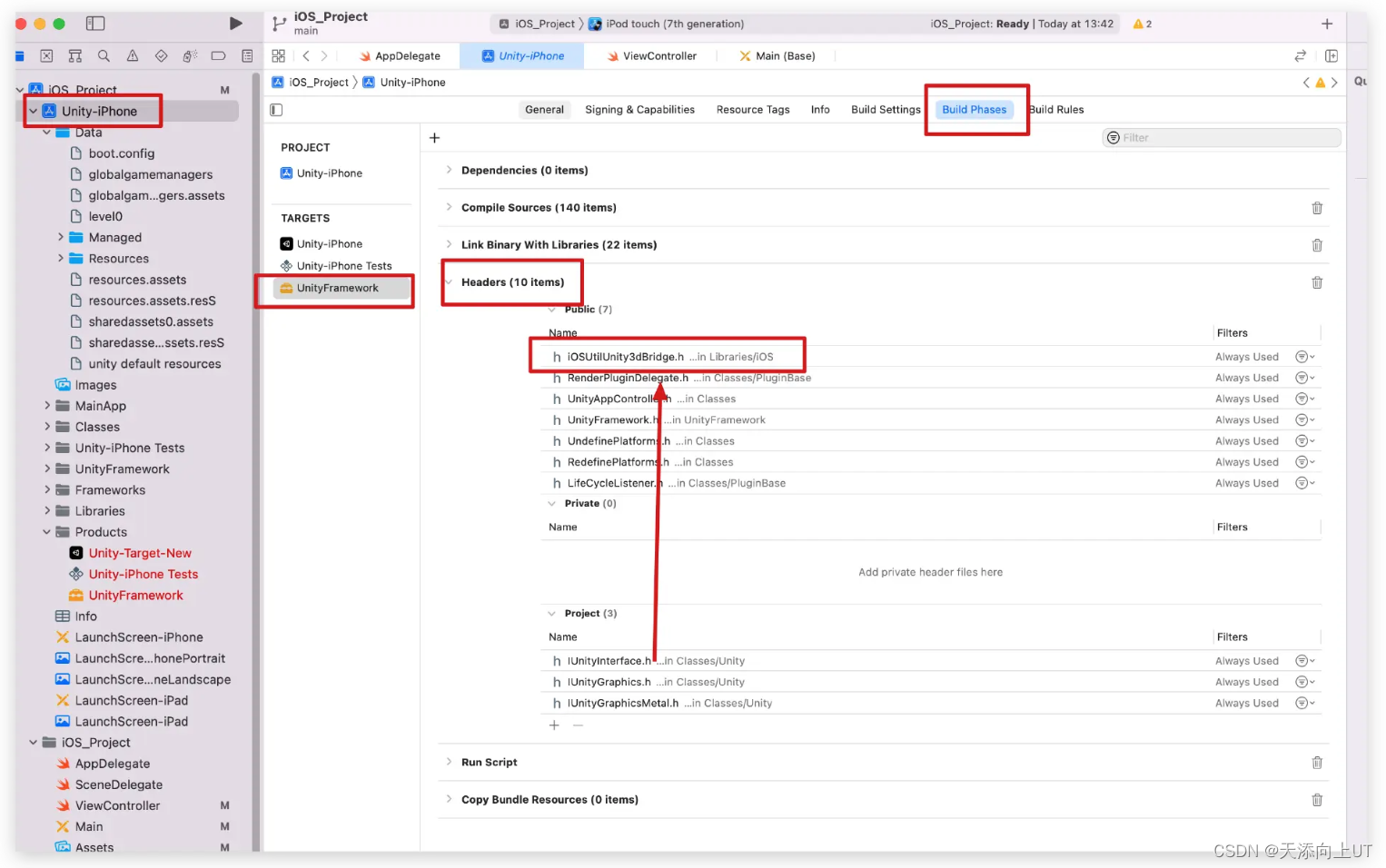Delete the Compile Sources phase
The height and width of the screenshot is (868, 1386).
1317,208
